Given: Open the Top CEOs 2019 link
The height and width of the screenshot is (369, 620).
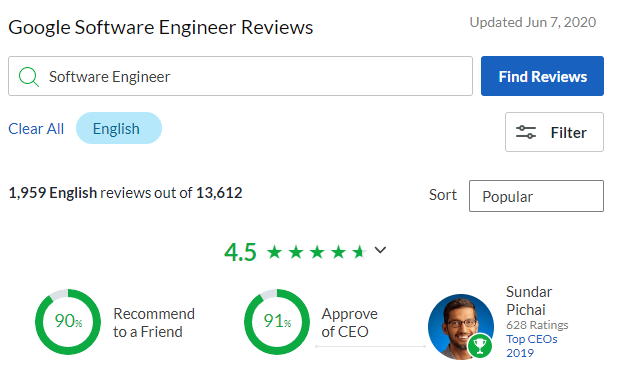Looking at the screenshot, I should [x=531, y=346].
